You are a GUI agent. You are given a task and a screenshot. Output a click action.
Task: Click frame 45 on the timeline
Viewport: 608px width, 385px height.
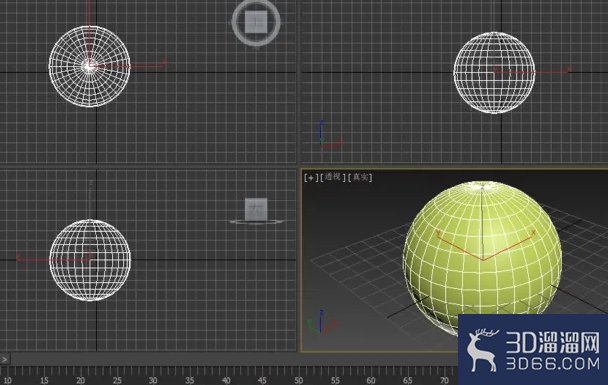(262, 380)
